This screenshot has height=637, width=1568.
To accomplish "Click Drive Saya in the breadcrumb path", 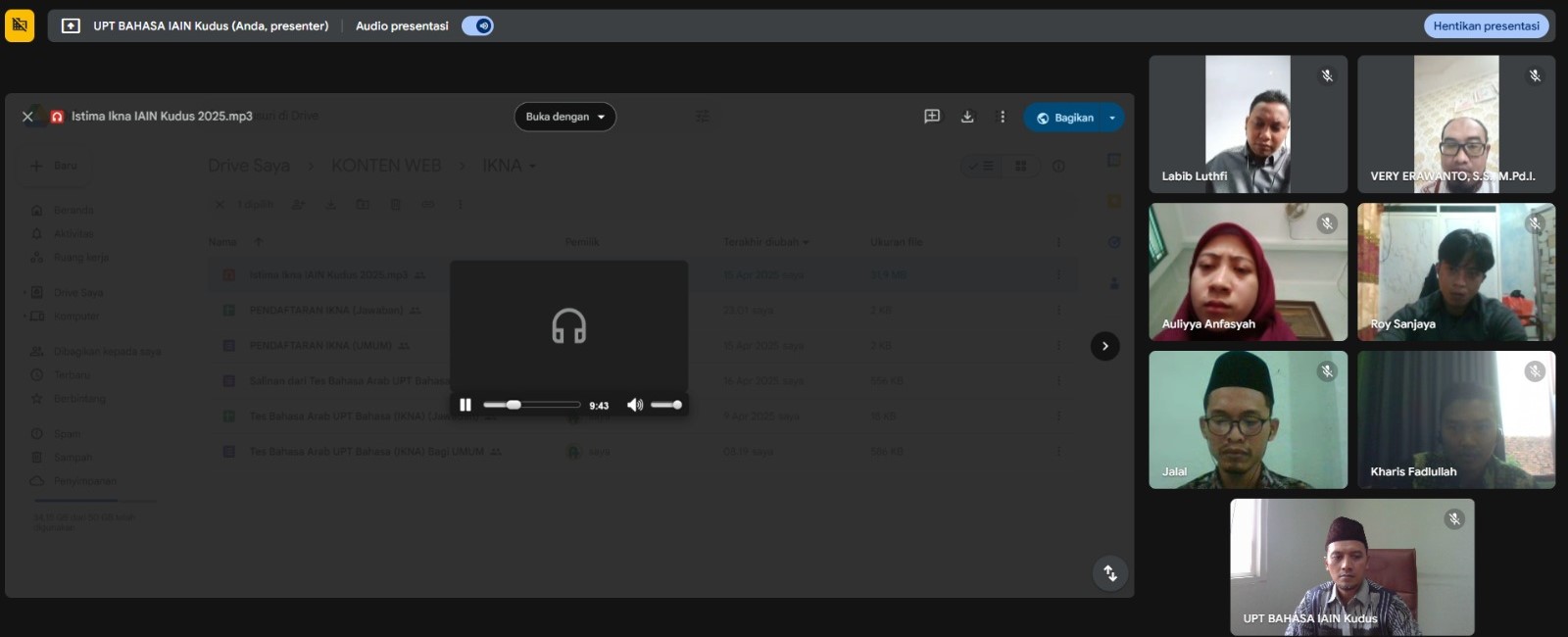I will (x=249, y=166).
